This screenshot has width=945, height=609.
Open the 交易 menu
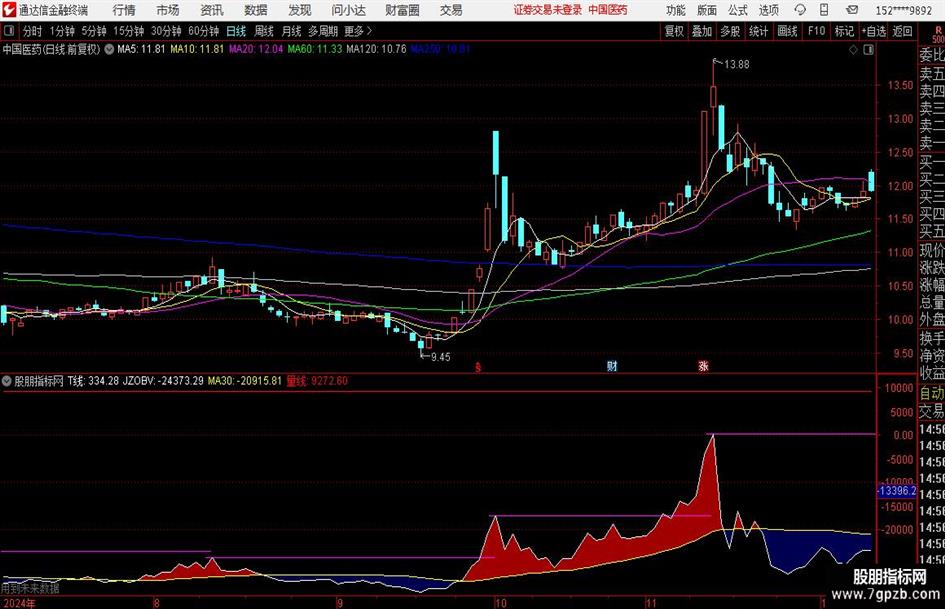point(451,10)
